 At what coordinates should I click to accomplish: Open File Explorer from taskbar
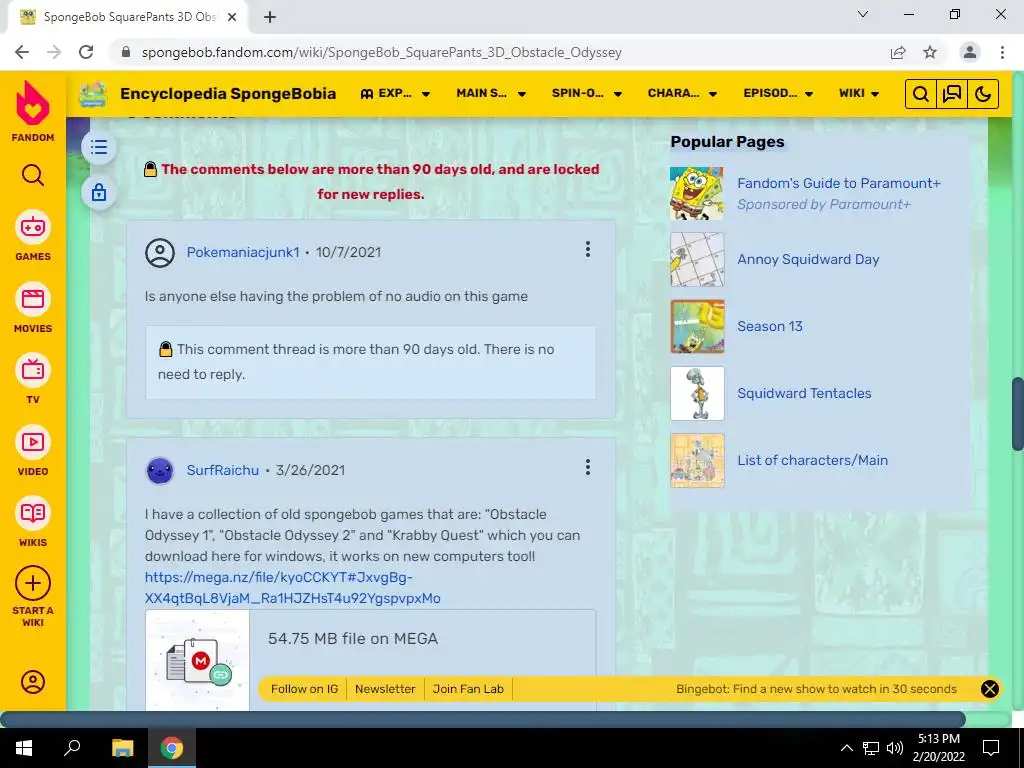point(122,748)
